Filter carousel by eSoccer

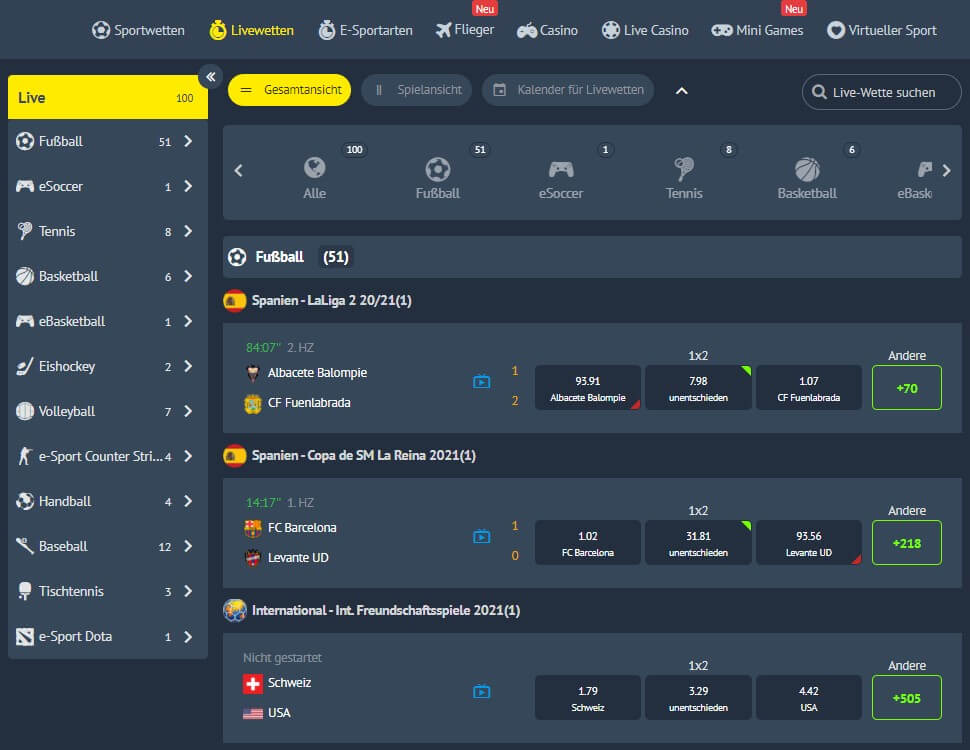[x=560, y=177]
